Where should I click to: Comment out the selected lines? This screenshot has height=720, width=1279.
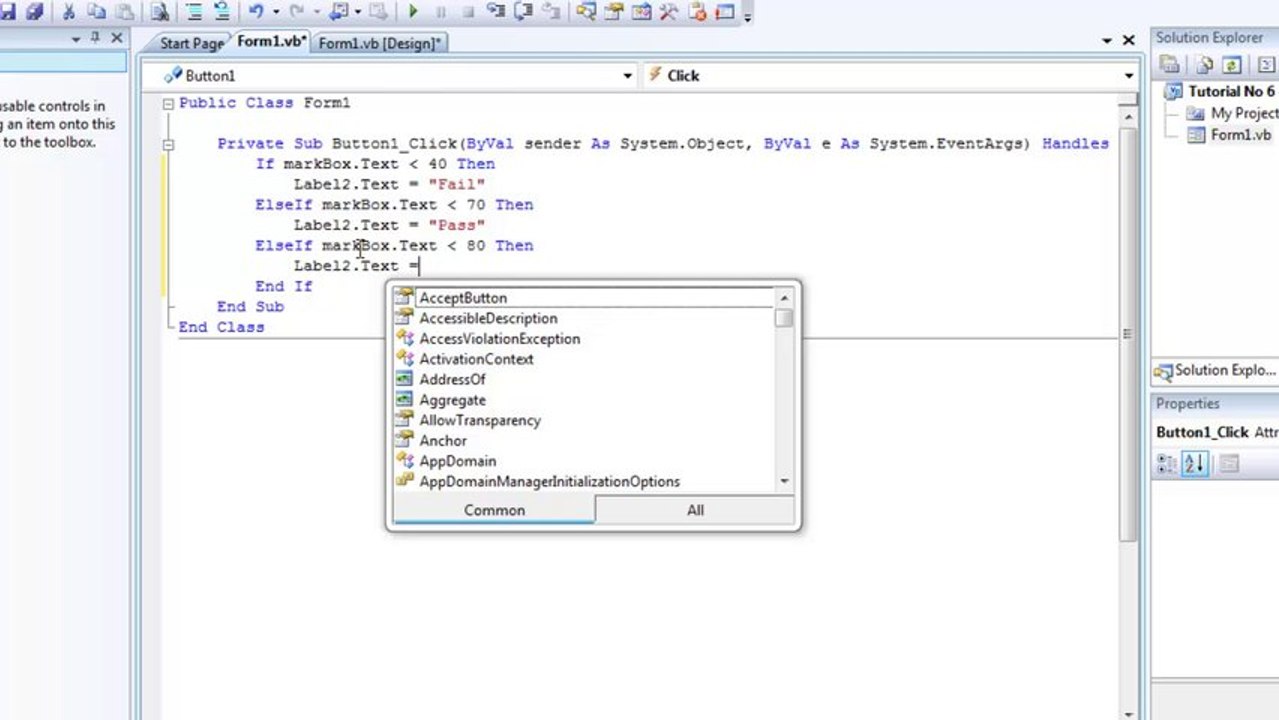point(194,12)
